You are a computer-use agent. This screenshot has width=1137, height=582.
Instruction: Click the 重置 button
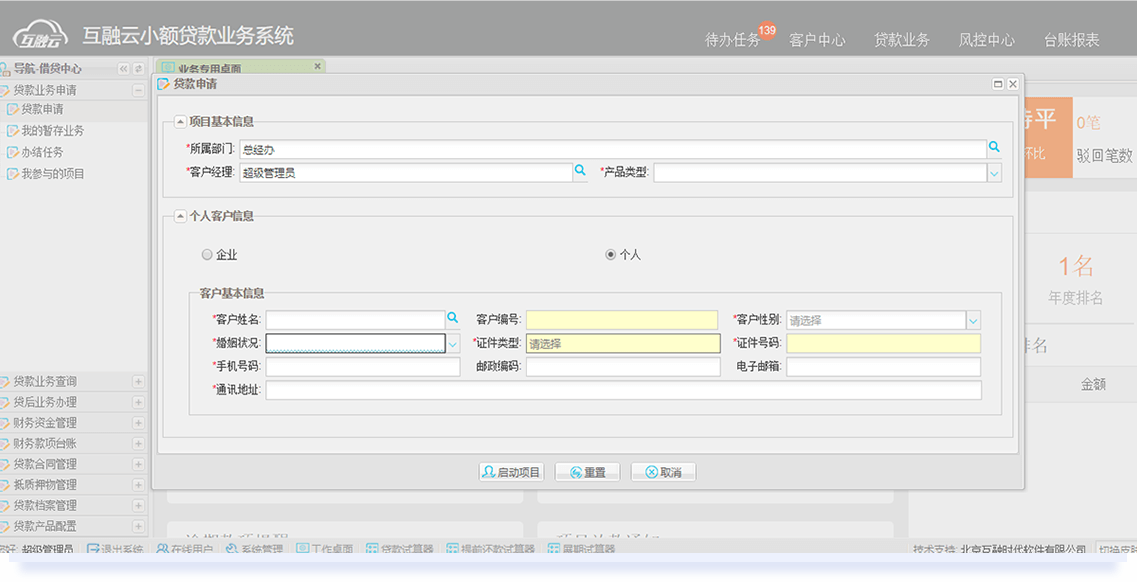(587, 472)
